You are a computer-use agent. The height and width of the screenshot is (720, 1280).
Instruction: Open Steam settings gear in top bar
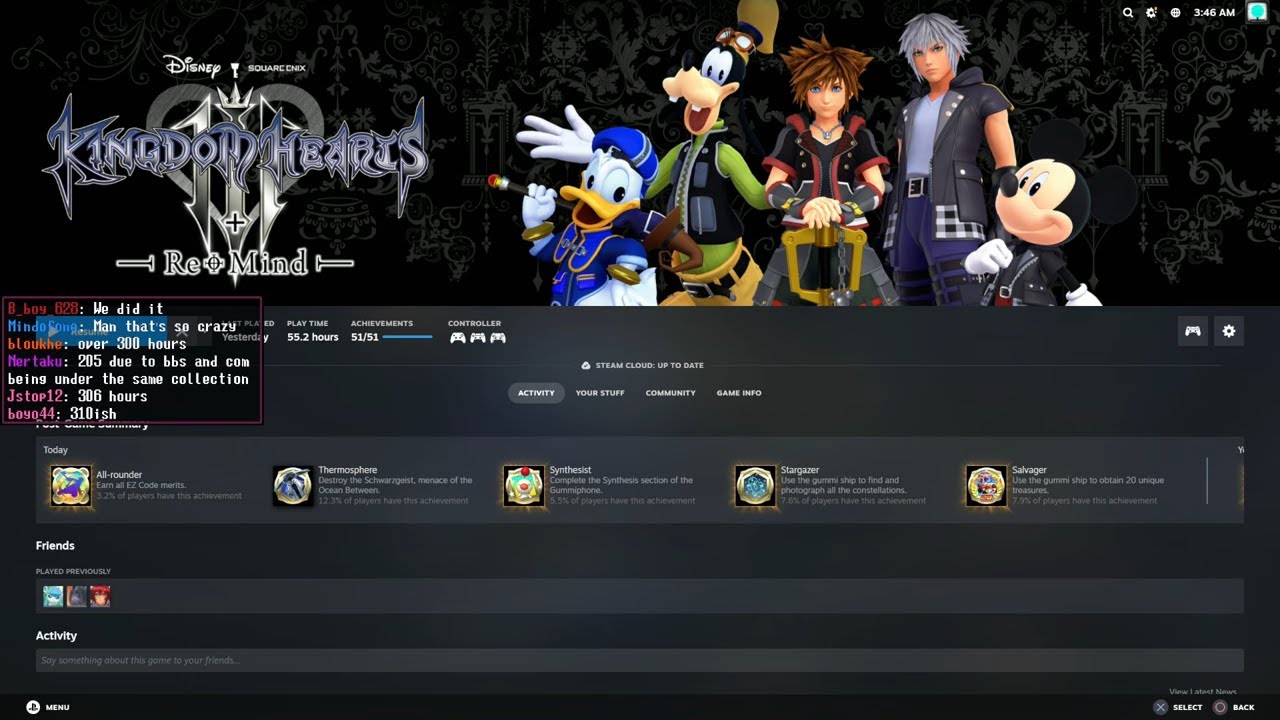1152,13
